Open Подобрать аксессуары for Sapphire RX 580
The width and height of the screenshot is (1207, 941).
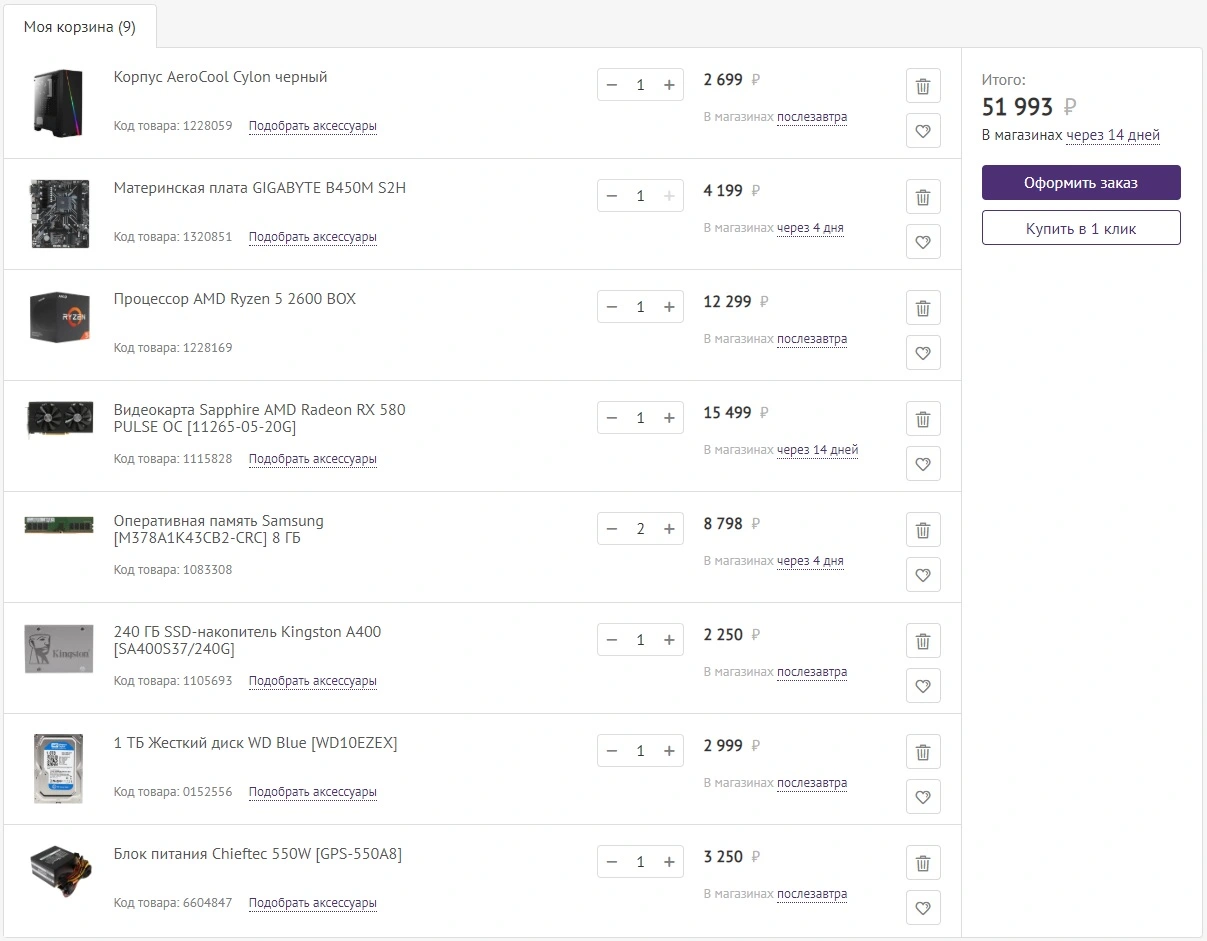click(x=313, y=459)
